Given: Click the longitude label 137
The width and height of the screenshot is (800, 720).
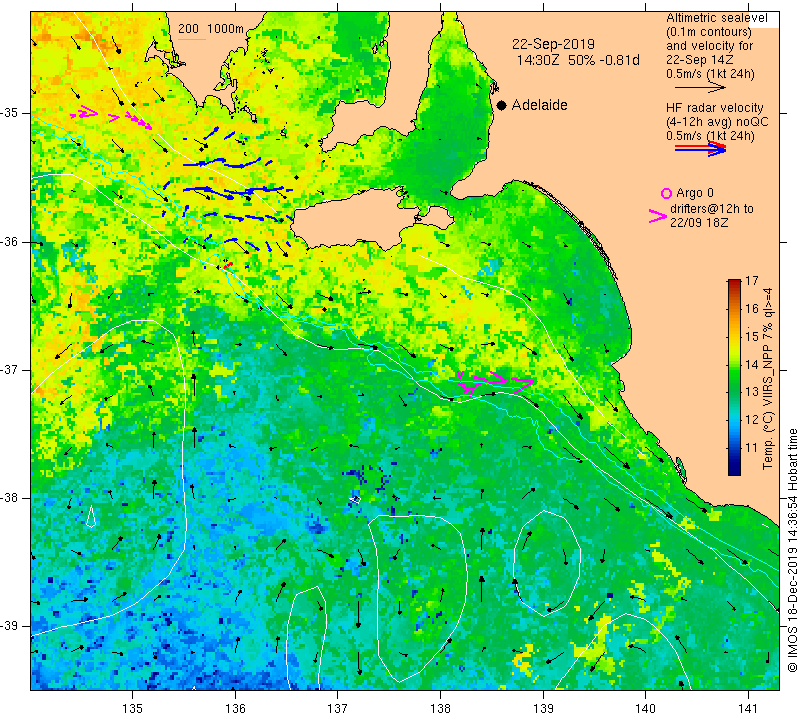Looking at the screenshot, I should [338, 708].
